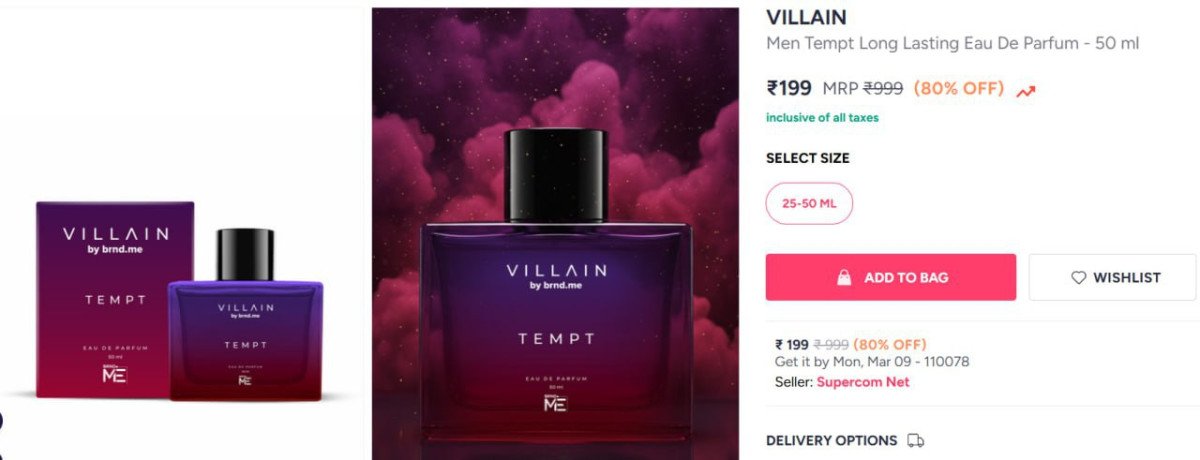Click the struck-through MRP ₹999 price
Viewport: 1200px width, 460px height.
(x=862, y=88)
